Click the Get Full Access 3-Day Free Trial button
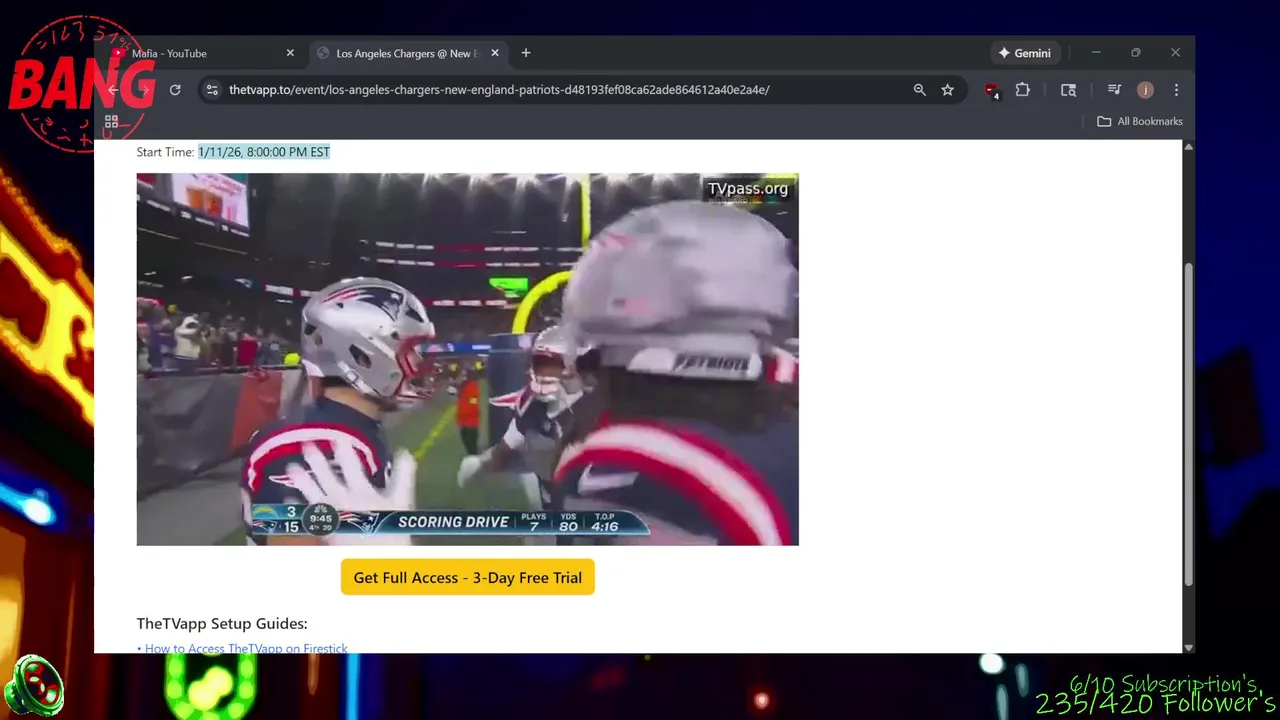1280x720 pixels. (468, 577)
